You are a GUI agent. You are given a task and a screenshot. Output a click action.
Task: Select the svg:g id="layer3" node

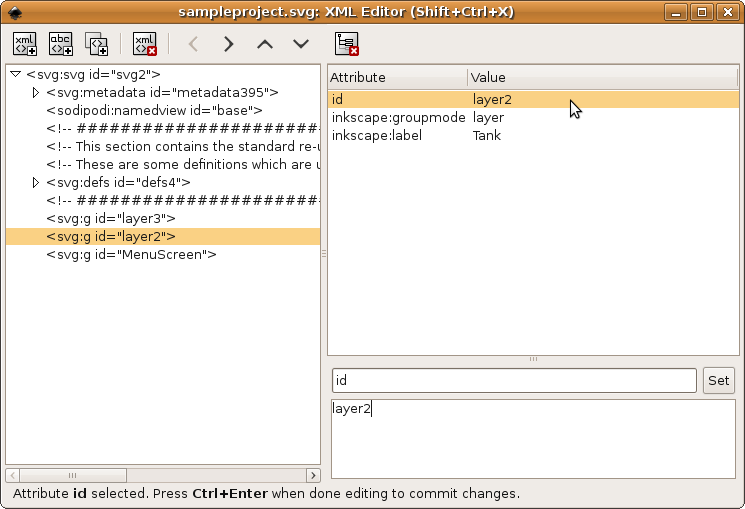(x=111, y=218)
